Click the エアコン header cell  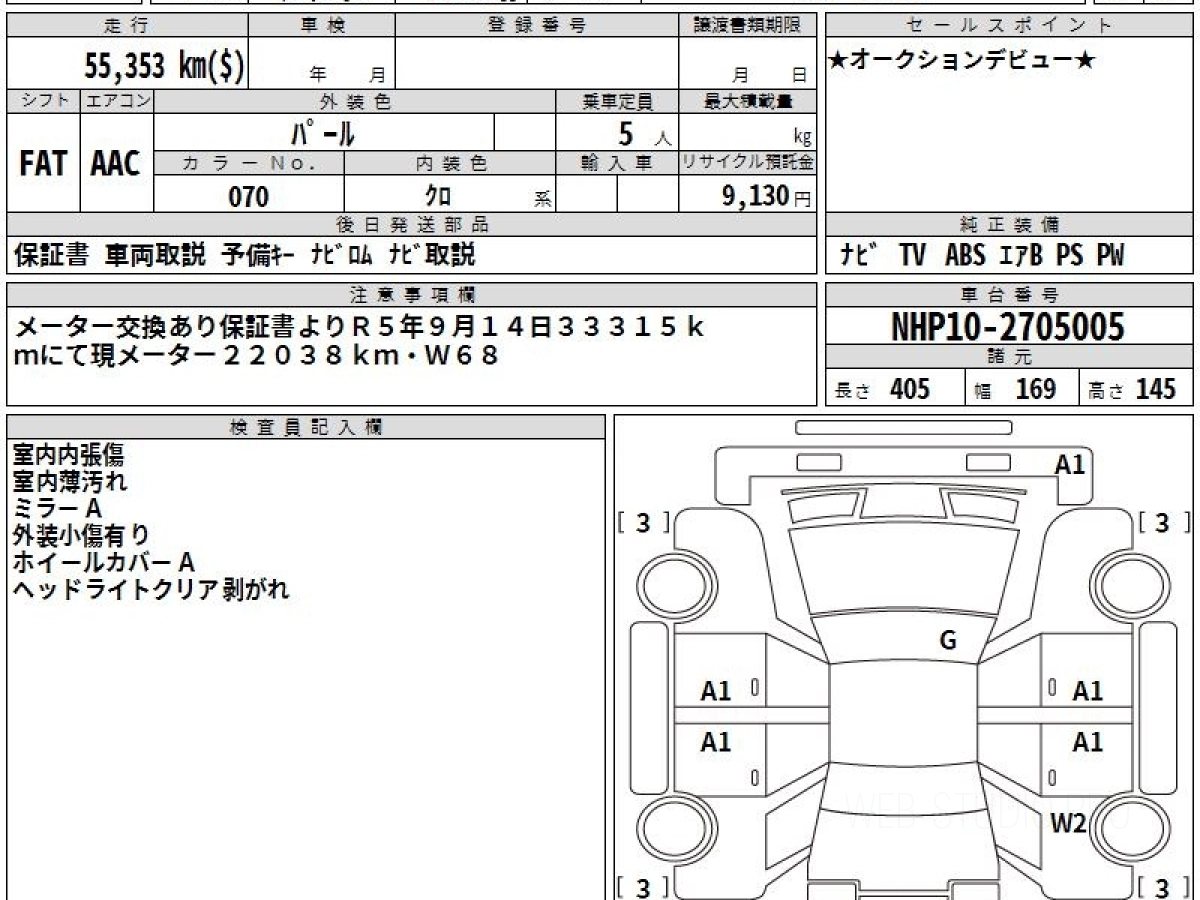(x=117, y=101)
